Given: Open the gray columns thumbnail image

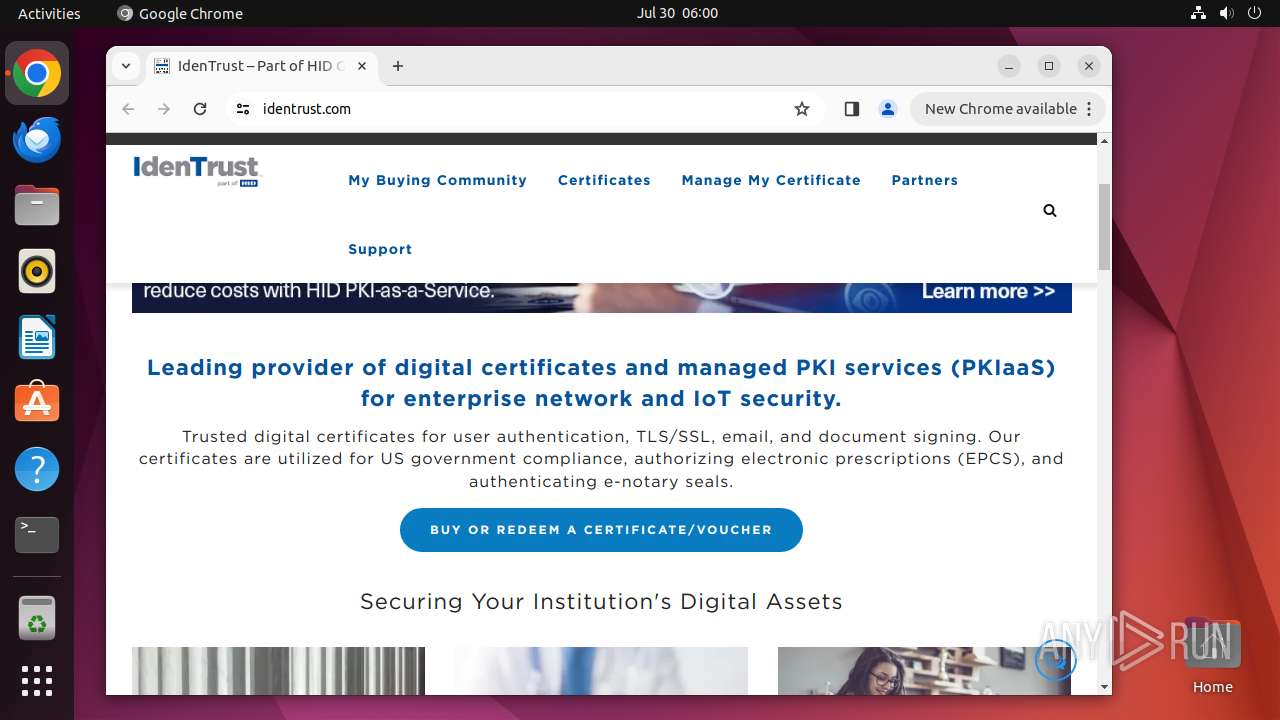Looking at the screenshot, I should 278,671.
